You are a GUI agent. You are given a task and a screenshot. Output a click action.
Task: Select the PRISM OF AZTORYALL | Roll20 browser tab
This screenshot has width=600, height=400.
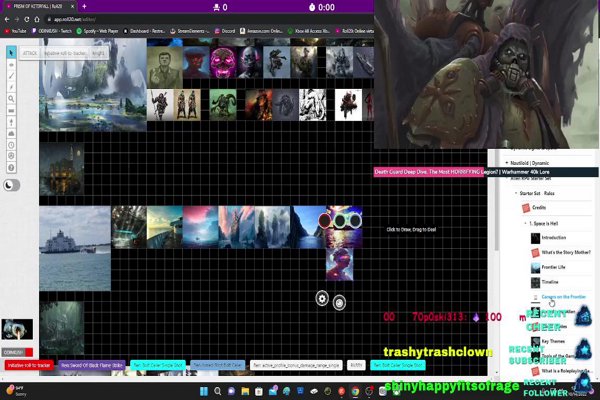coord(38,7)
